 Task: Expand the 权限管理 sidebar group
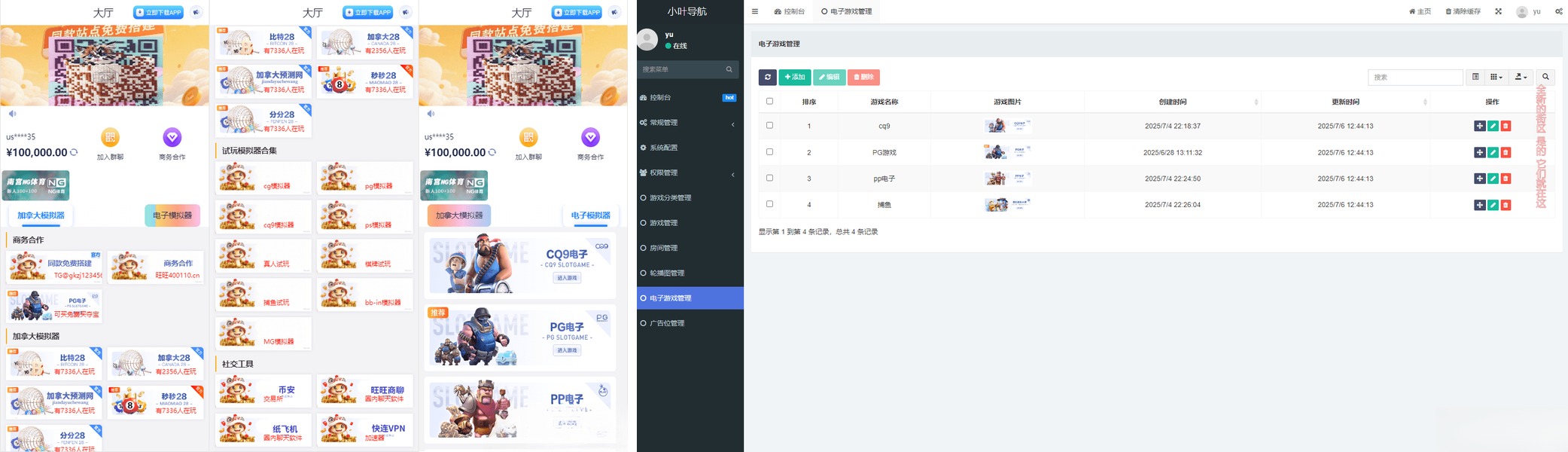pyautogui.click(x=690, y=173)
